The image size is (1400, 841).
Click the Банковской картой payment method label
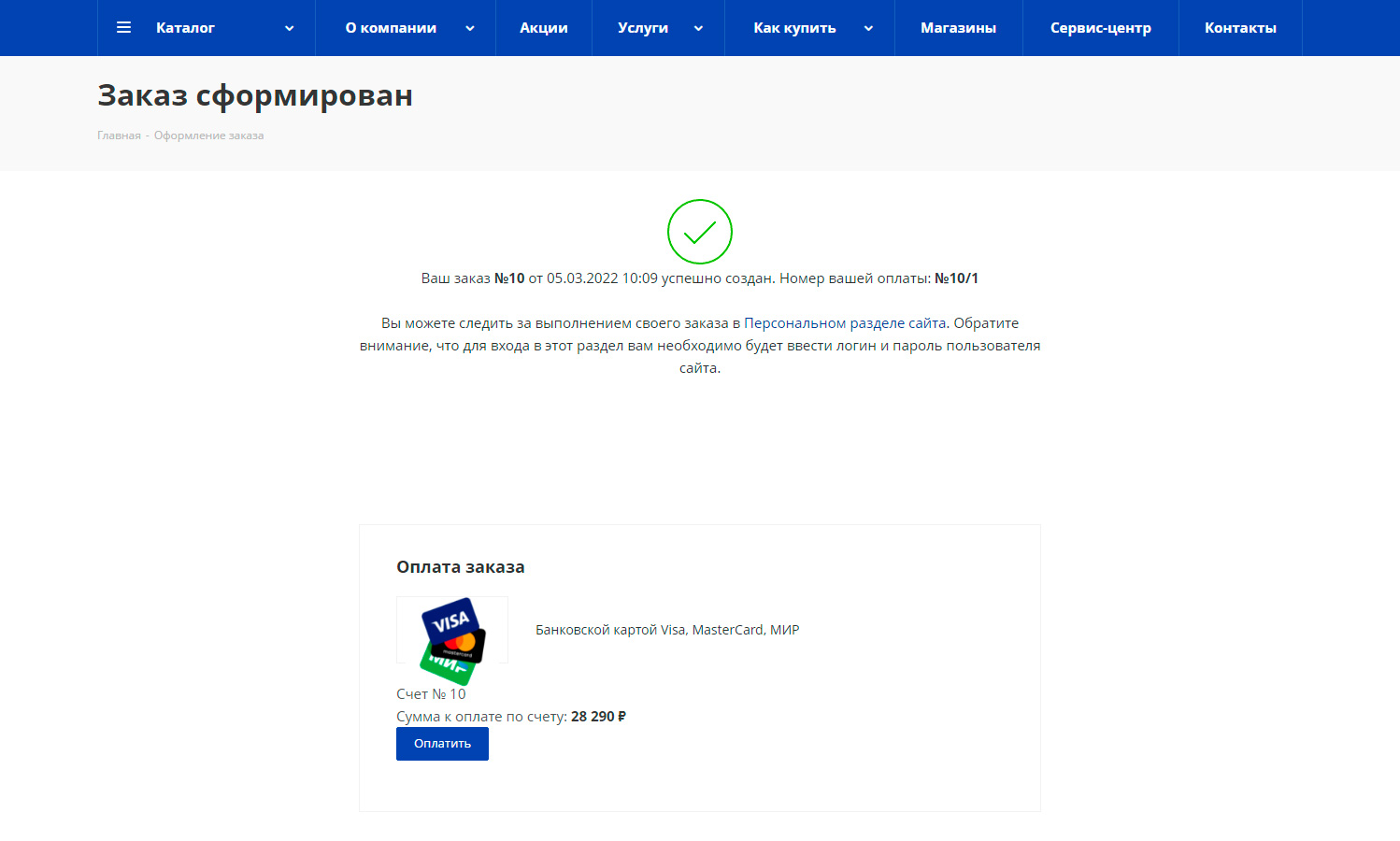(x=666, y=630)
